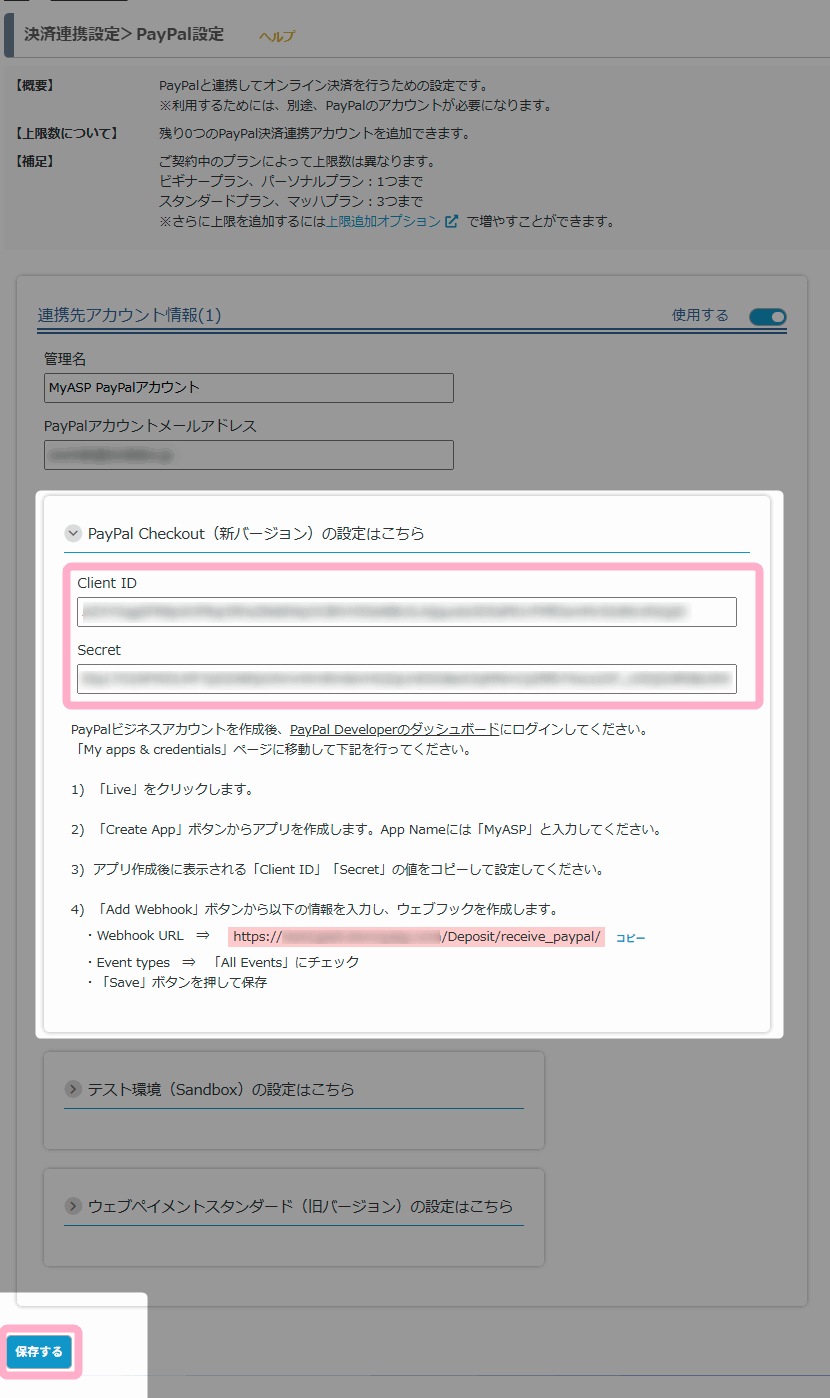Click into the Secret field
The image size is (830, 1398).
click(406, 679)
